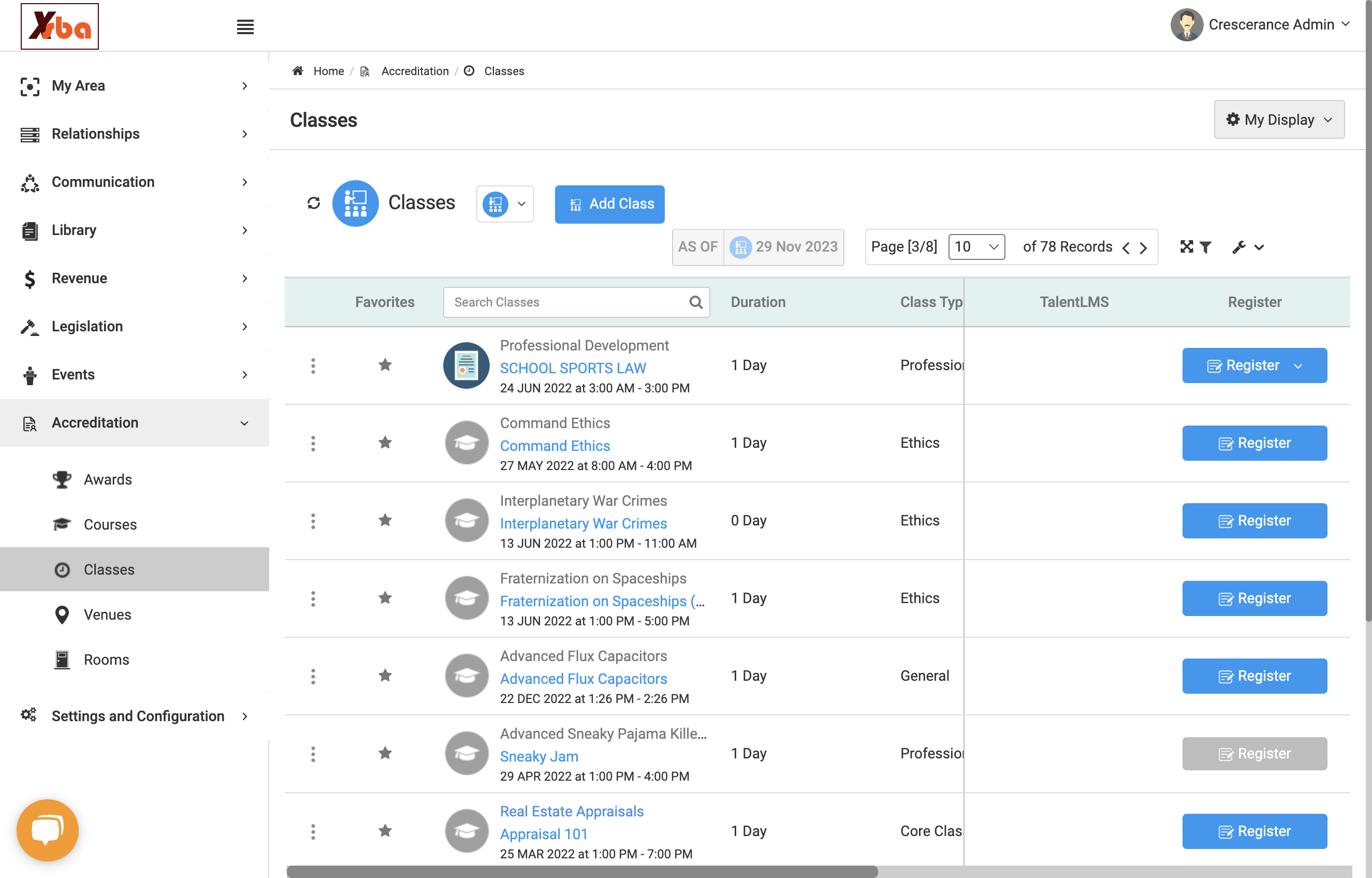The height and width of the screenshot is (878, 1372).
Task: Click the expand fullscreen arrows icon
Action: 1186,246
